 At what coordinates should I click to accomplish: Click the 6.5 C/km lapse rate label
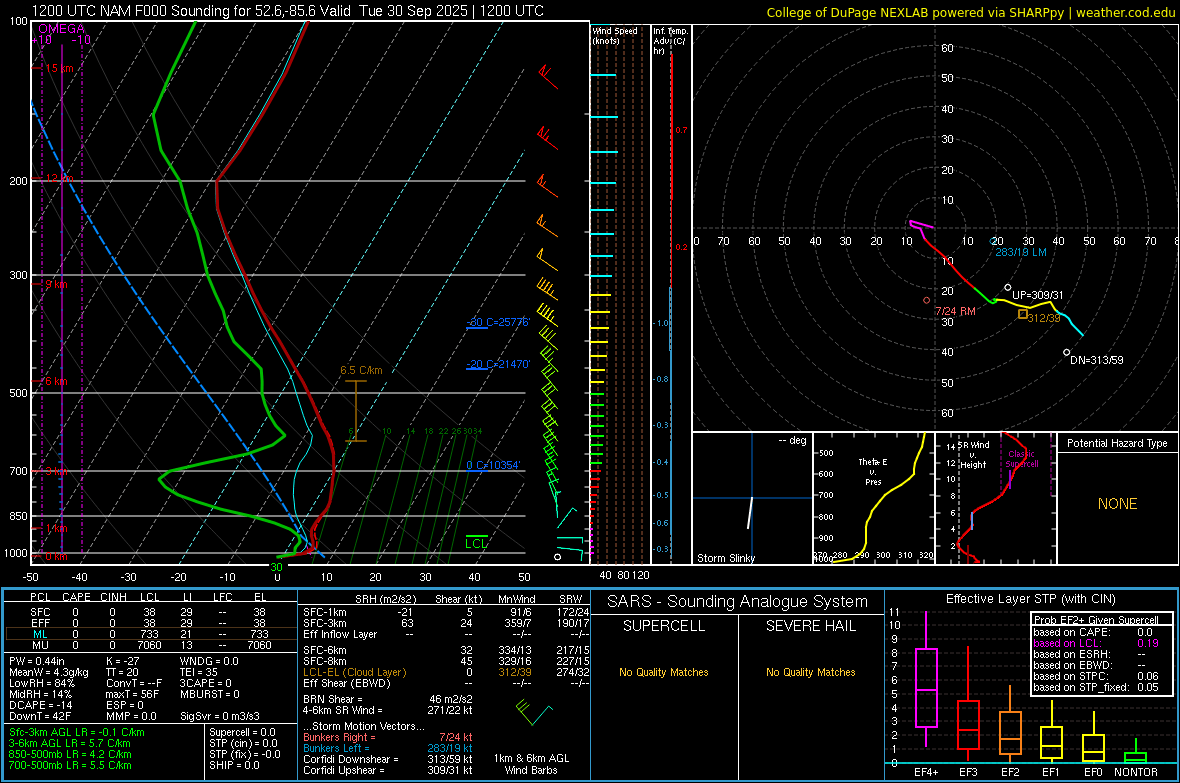361,370
